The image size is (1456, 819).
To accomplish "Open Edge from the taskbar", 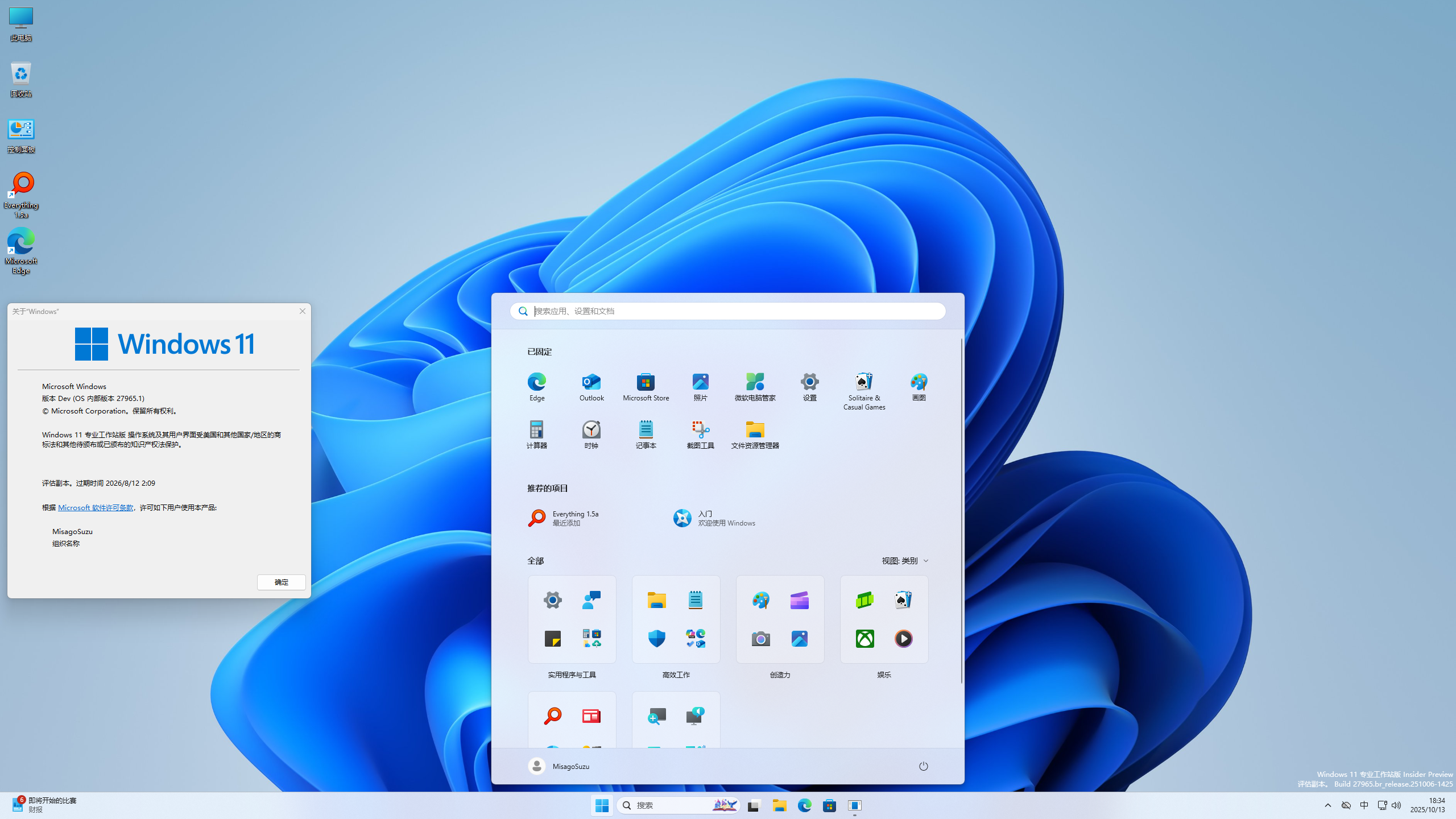I will tap(804, 805).
